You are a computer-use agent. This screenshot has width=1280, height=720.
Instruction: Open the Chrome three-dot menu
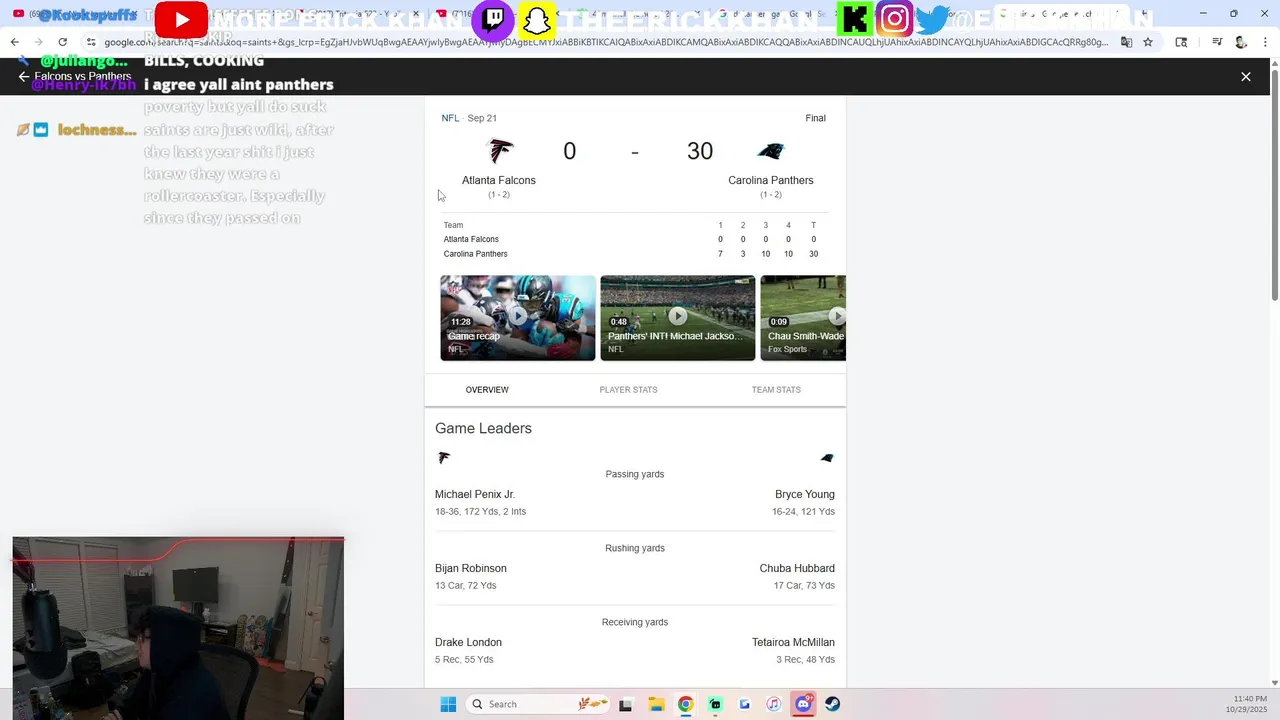pyautogui.click(x=1264, y=42)
